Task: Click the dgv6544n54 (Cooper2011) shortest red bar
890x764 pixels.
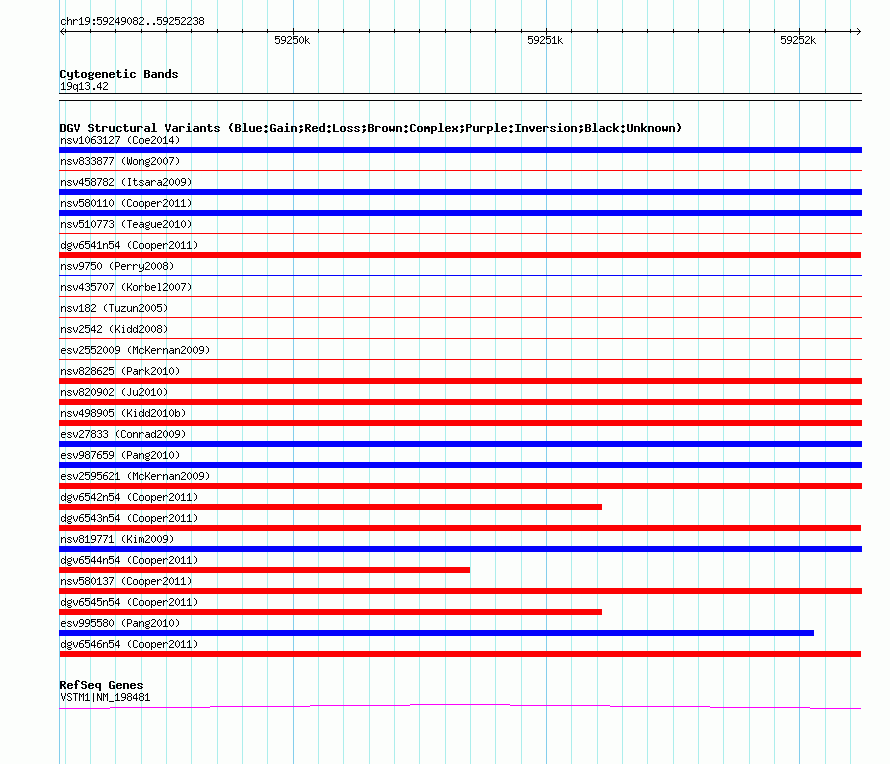Action: point(265,570)
